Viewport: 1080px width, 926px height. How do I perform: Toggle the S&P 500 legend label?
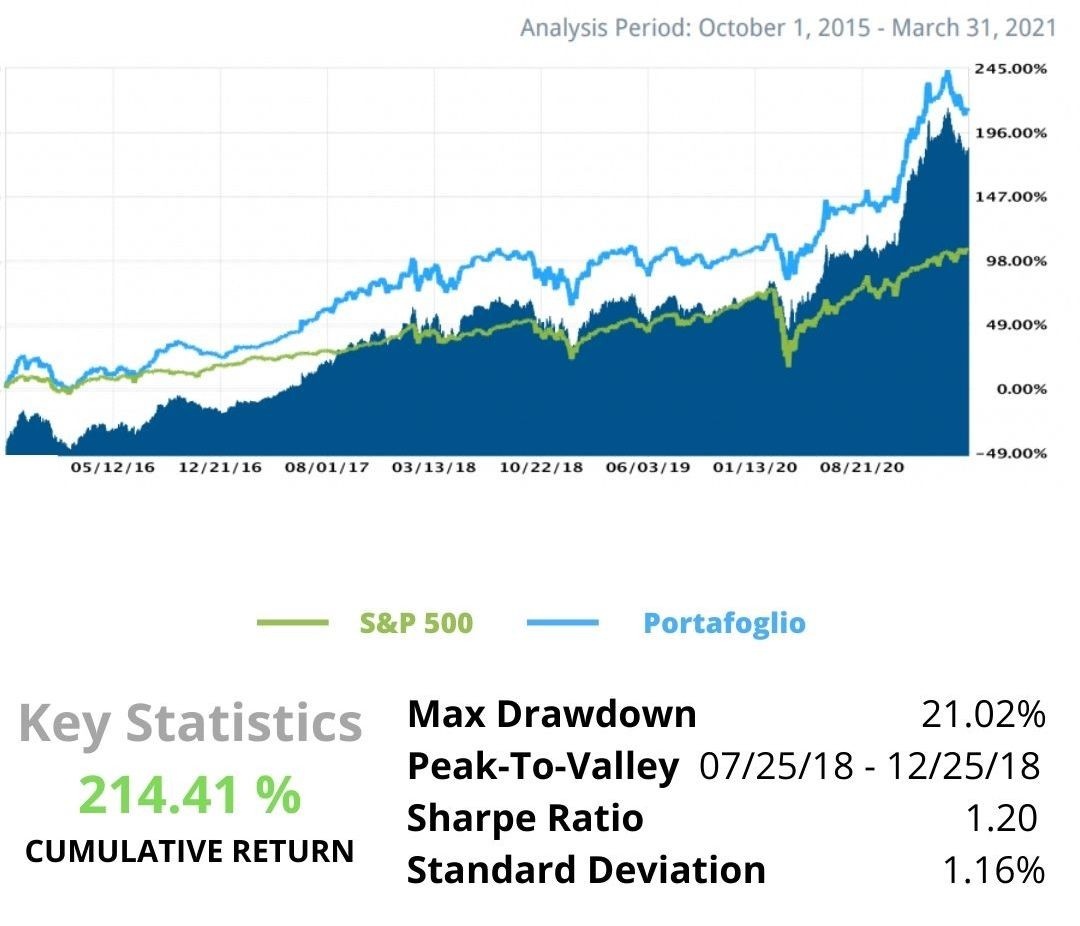click(416, 623)
